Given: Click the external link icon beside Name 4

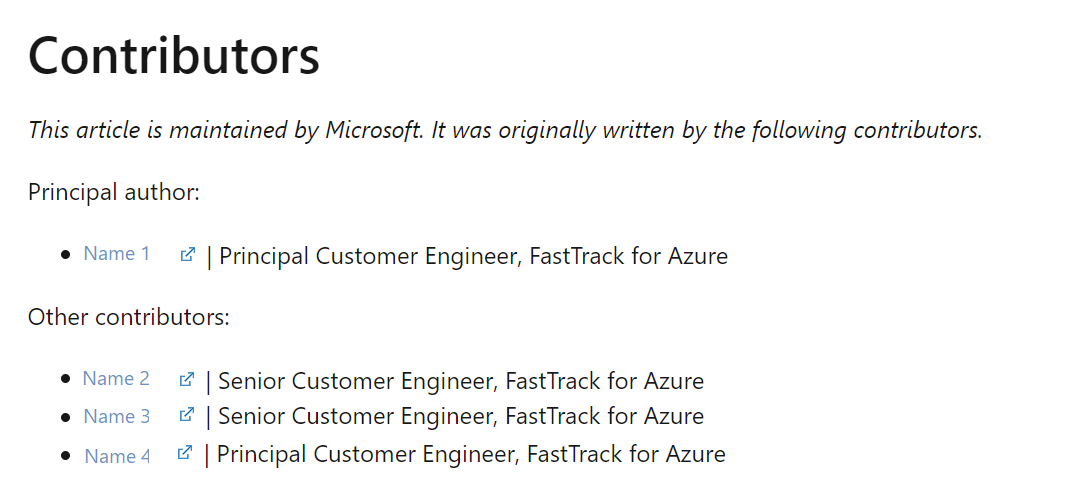Looking at the screenshot, I should (184, 453).
